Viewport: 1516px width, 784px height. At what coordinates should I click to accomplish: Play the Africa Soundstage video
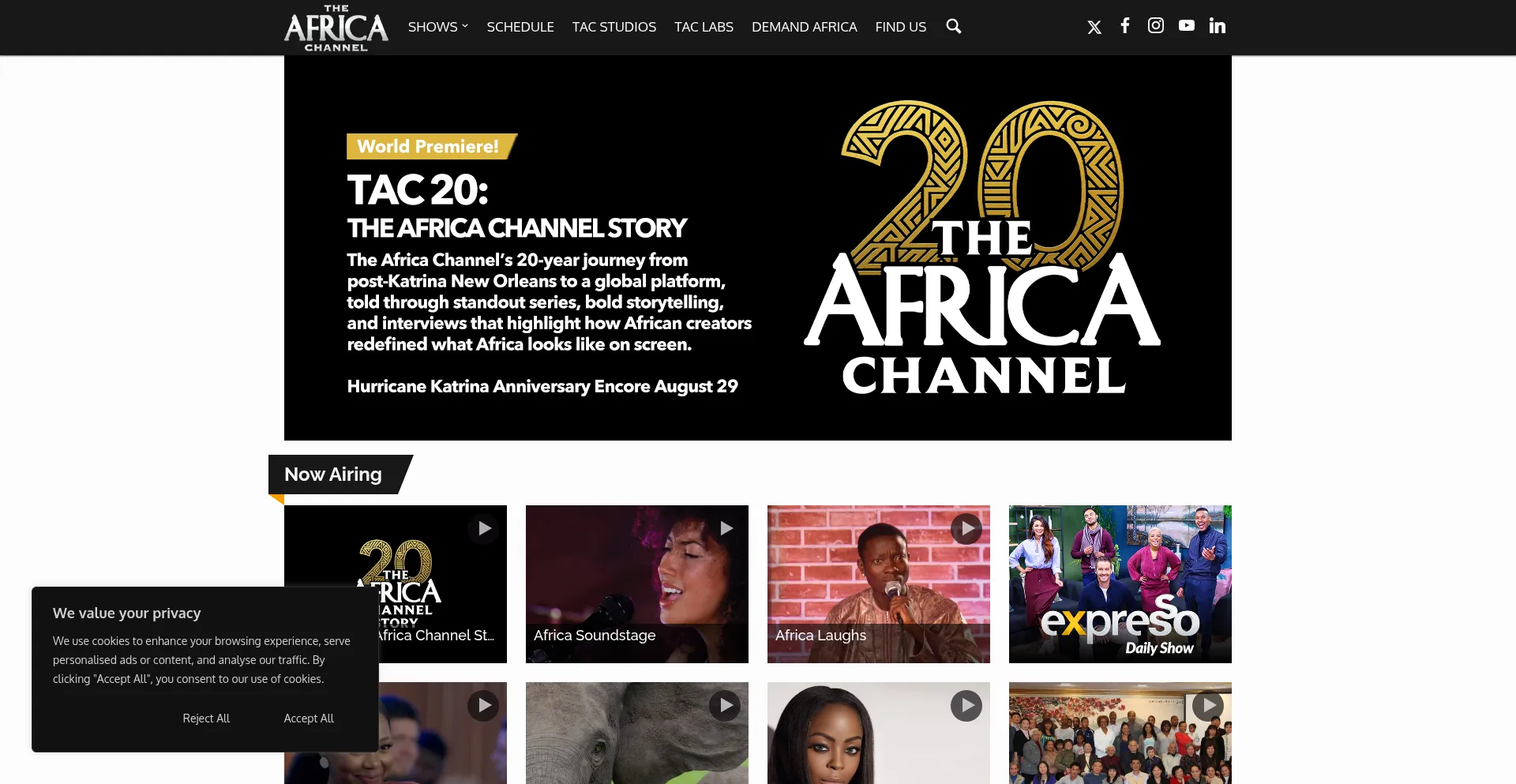coord(725,528)
